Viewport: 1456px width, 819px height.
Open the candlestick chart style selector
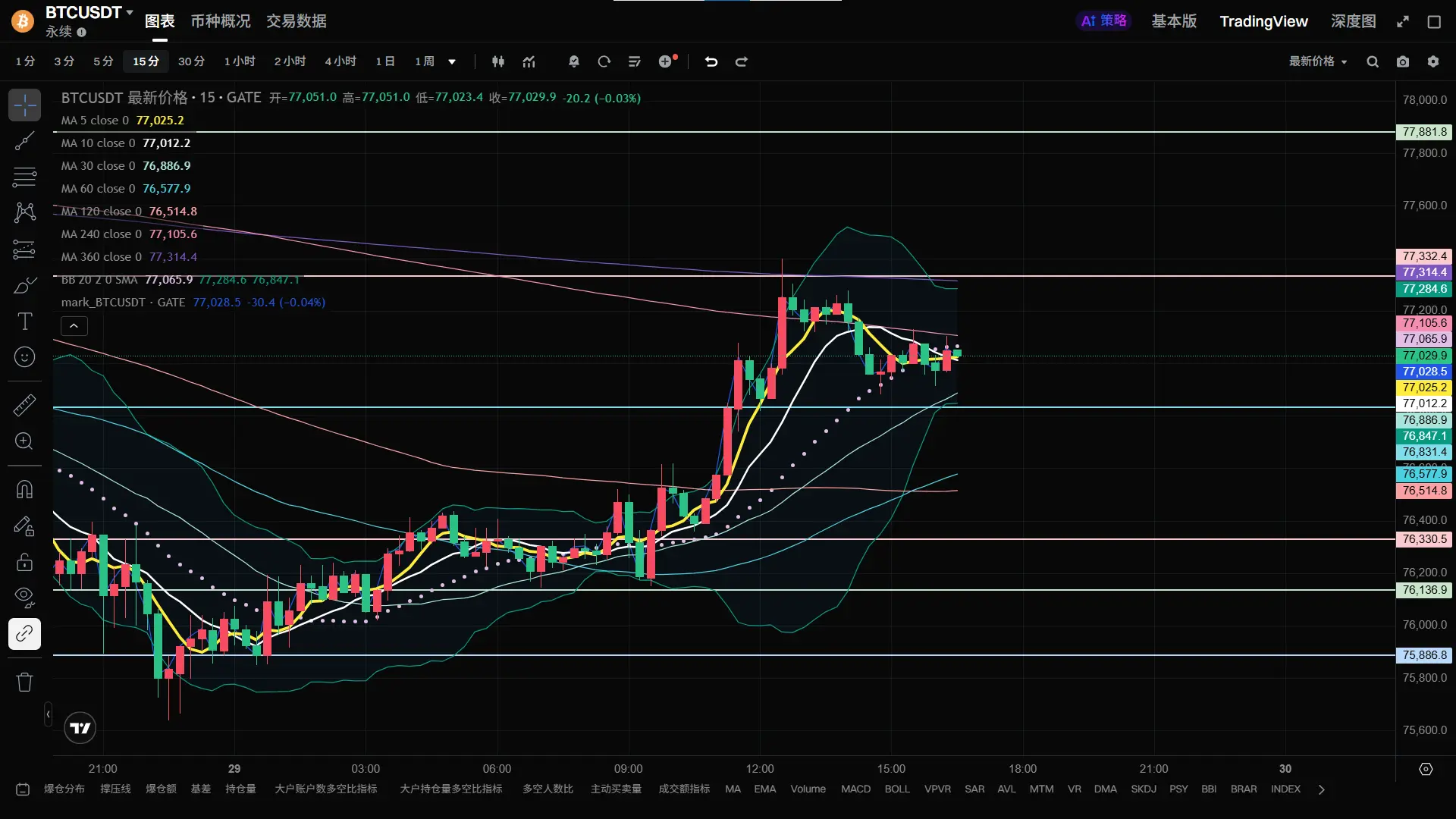coord(498,61)
